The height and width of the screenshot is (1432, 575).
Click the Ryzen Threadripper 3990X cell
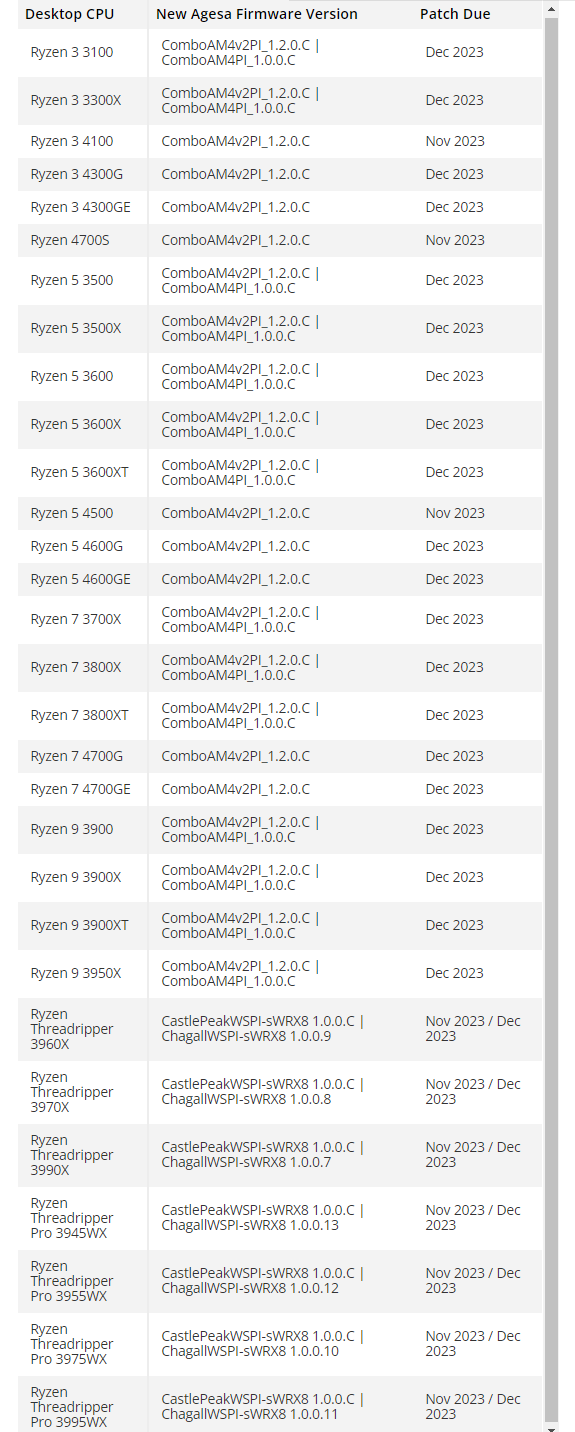pyautogui.click(x=83, y=1155)
